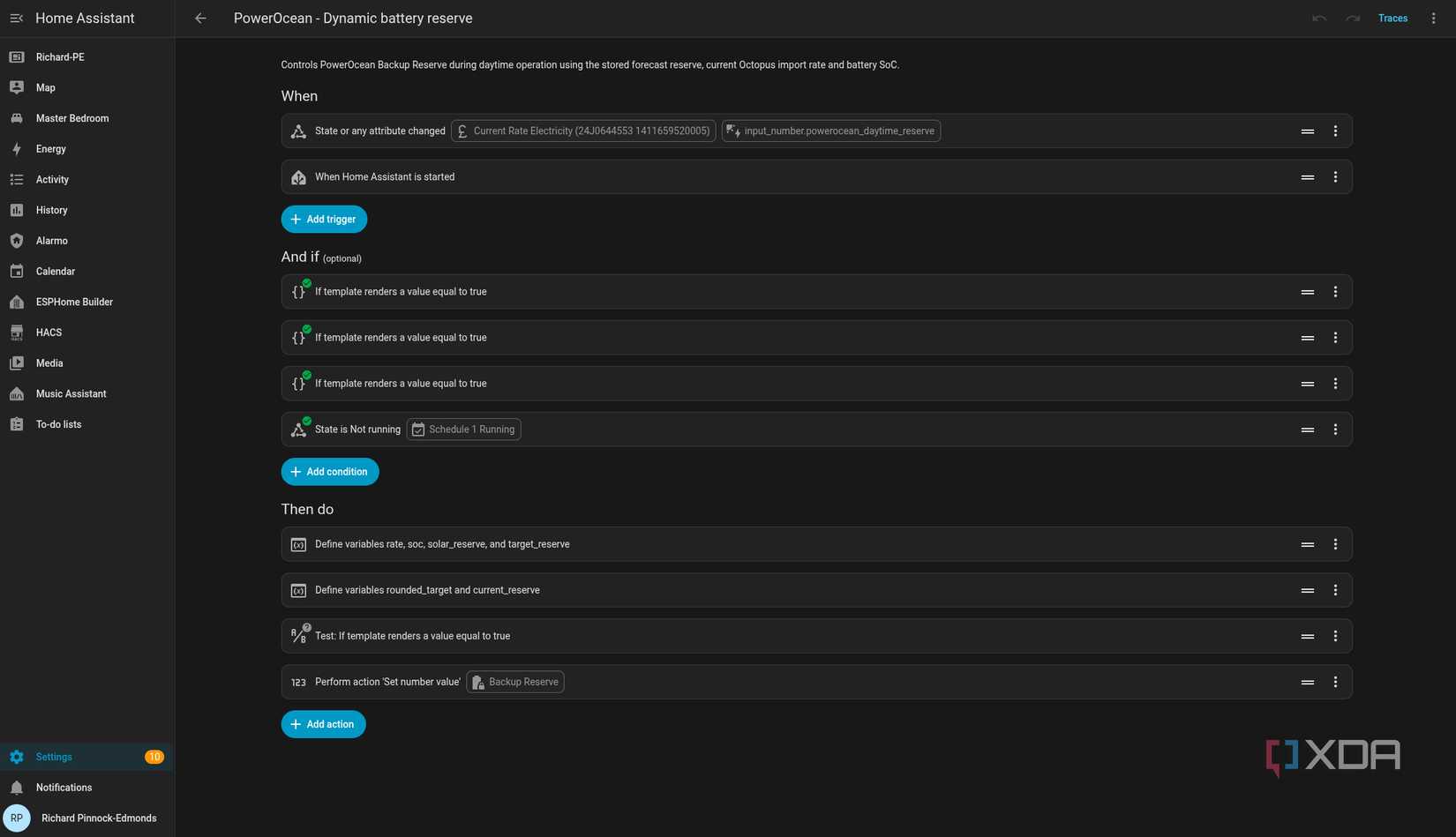
Task: Click the redo icon in the header
Action: tap(1353, 18)
